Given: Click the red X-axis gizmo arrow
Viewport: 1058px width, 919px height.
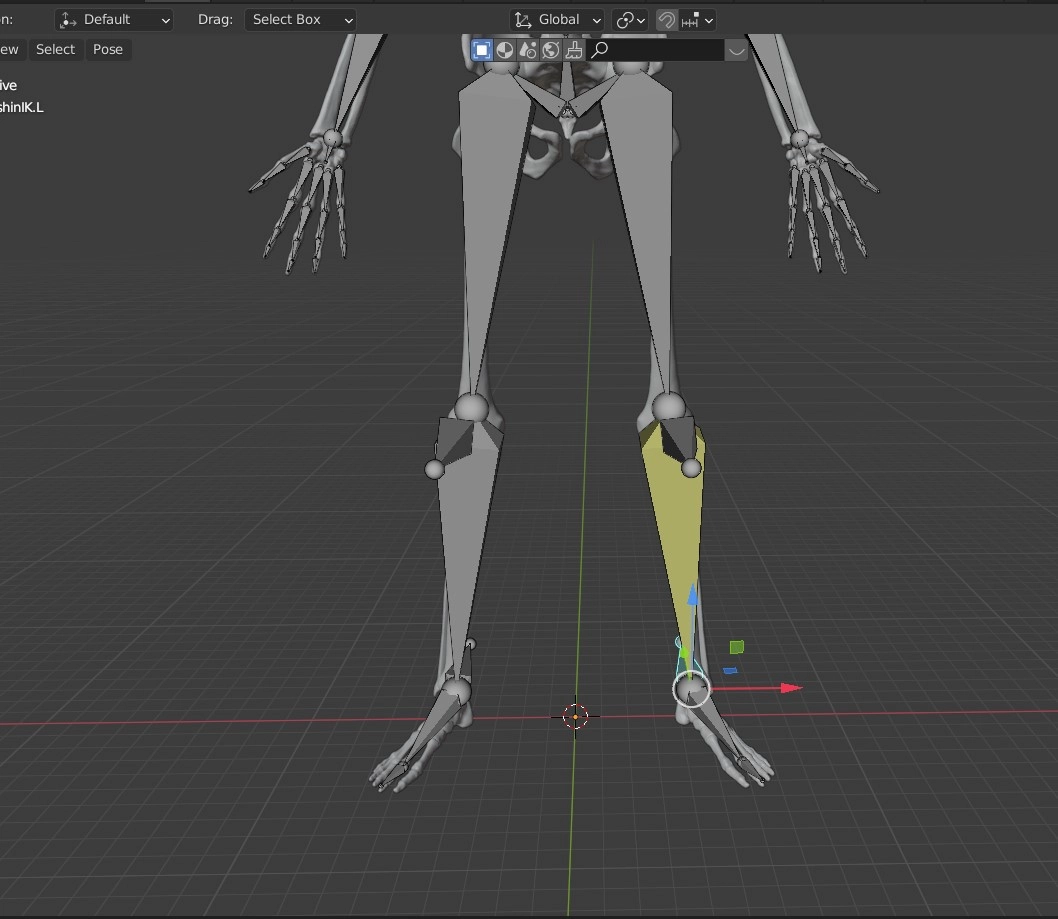Looking at the screenshot, I should pyautogui.click(x=791, y=688).
